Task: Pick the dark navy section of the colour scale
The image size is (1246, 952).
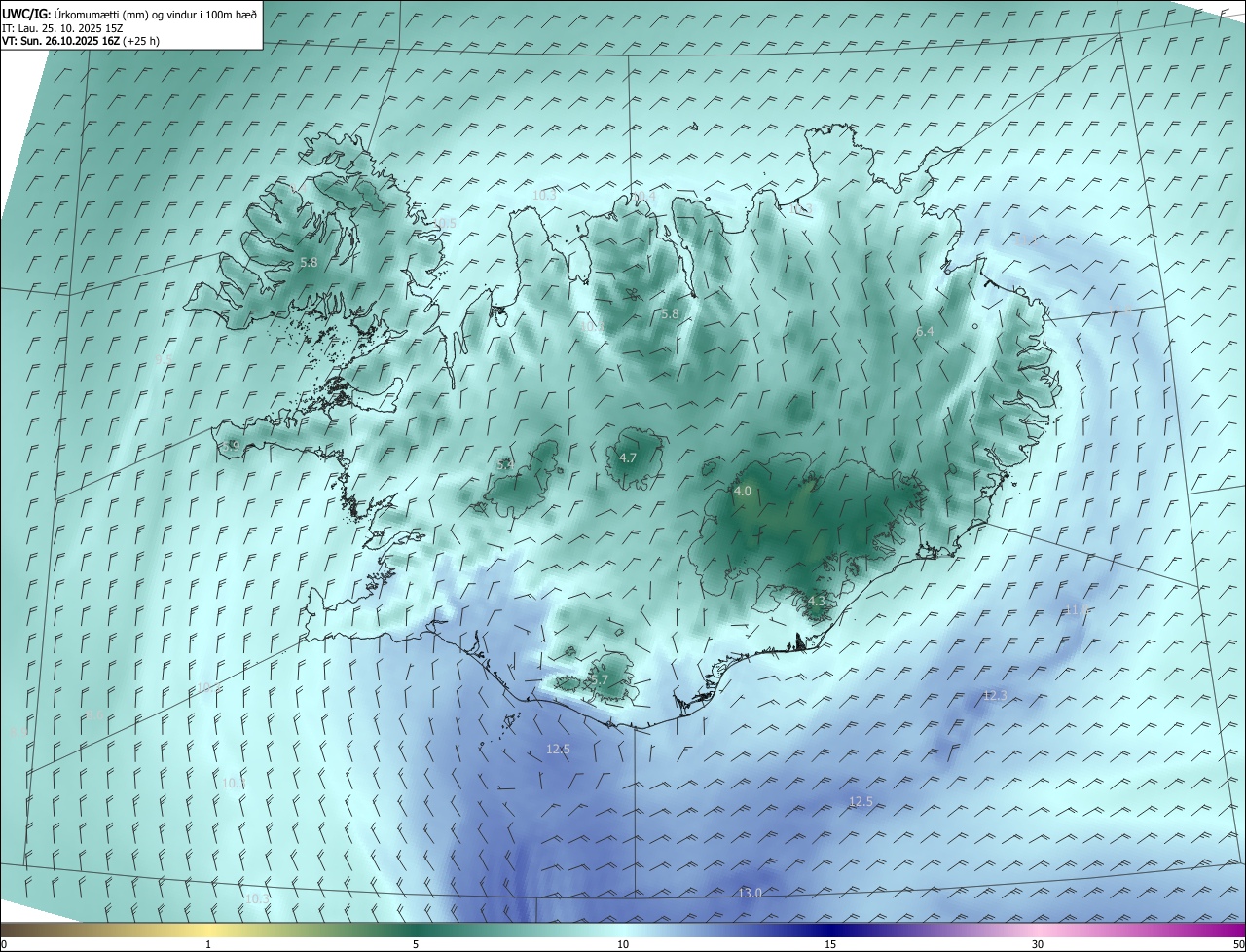Action: point(830,930)
